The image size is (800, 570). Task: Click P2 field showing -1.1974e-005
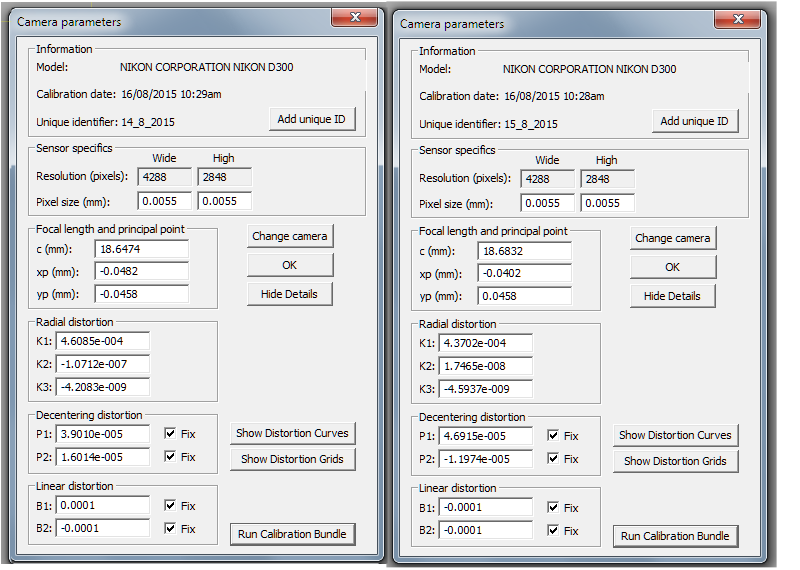point(486,459)
